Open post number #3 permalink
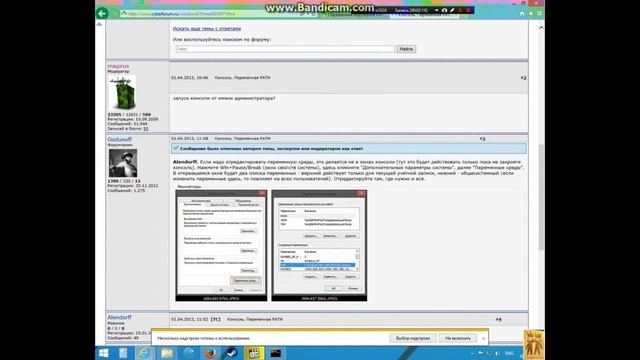The height and width of the screenshot is (360, 640). click(482, 139)
